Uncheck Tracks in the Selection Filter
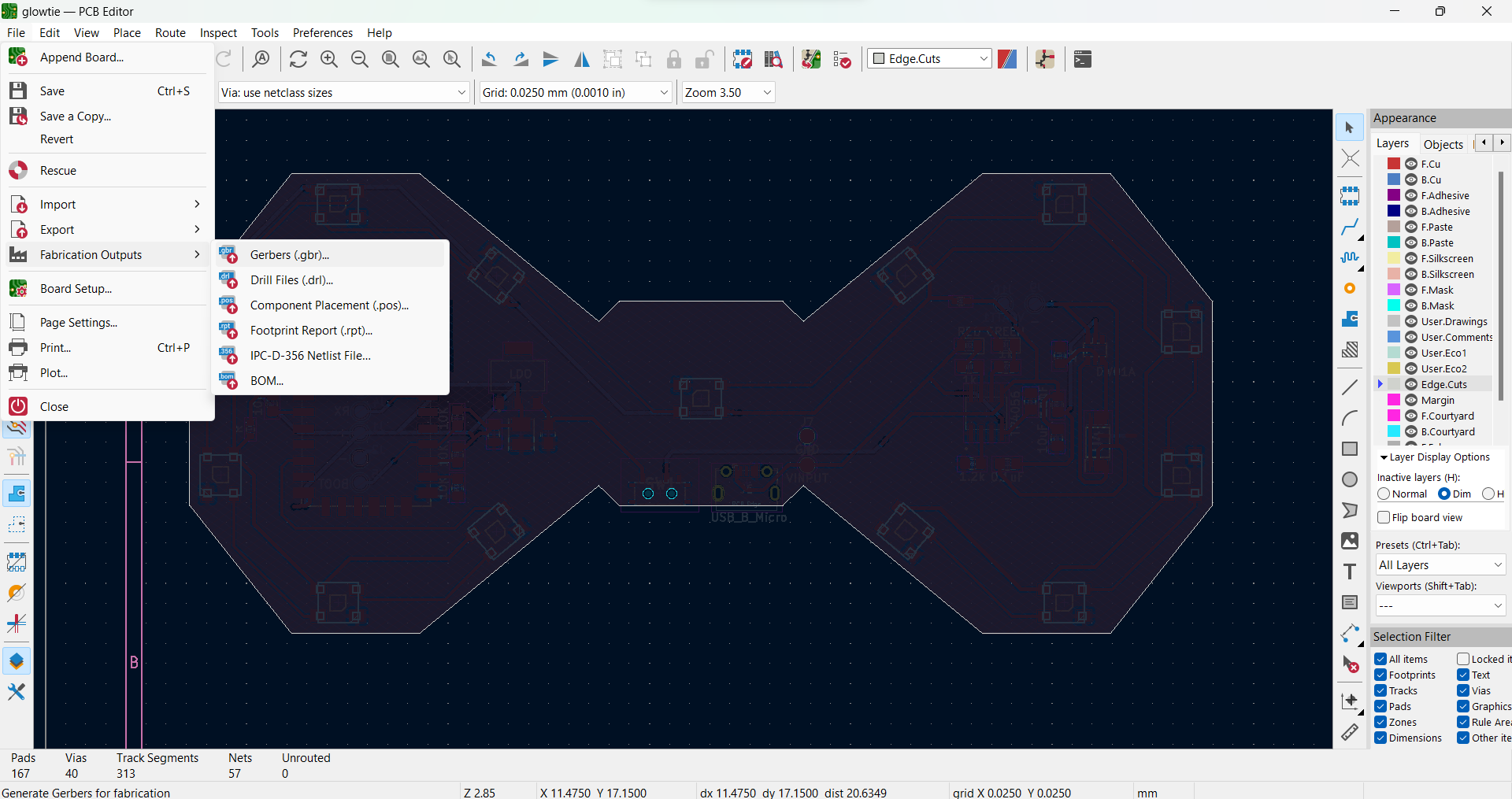The image size is (1512, 799). tap(1380, 691)
